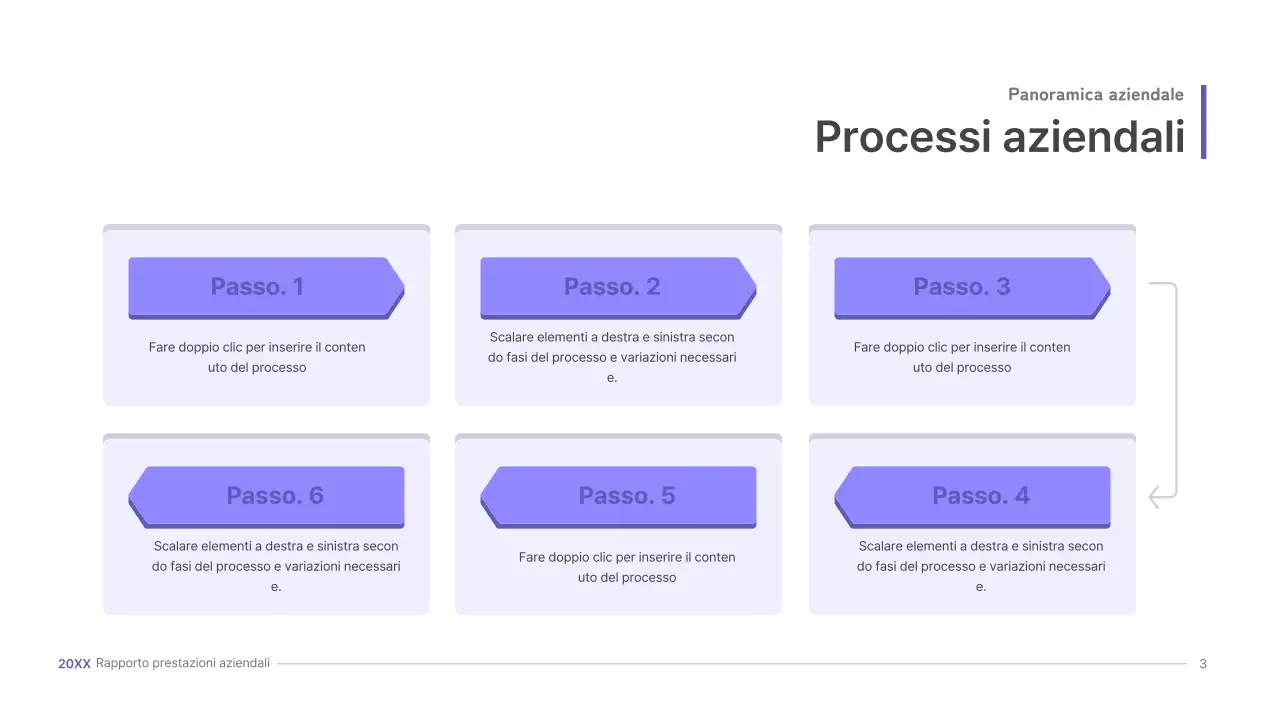This screenshot has width=1280, height=720.
Task: Select the Passo. 2 arrow banner
Action: click(618, 287)
